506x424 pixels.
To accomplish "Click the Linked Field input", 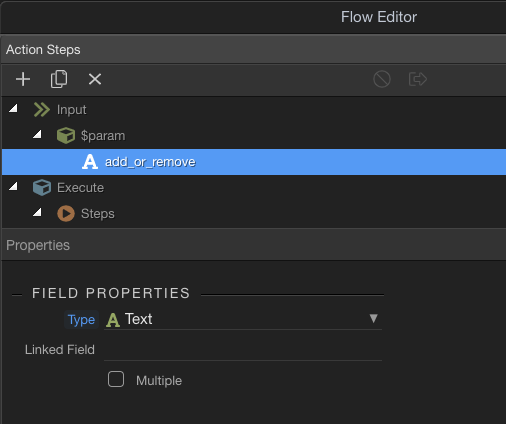I will [x=243, y=350].
